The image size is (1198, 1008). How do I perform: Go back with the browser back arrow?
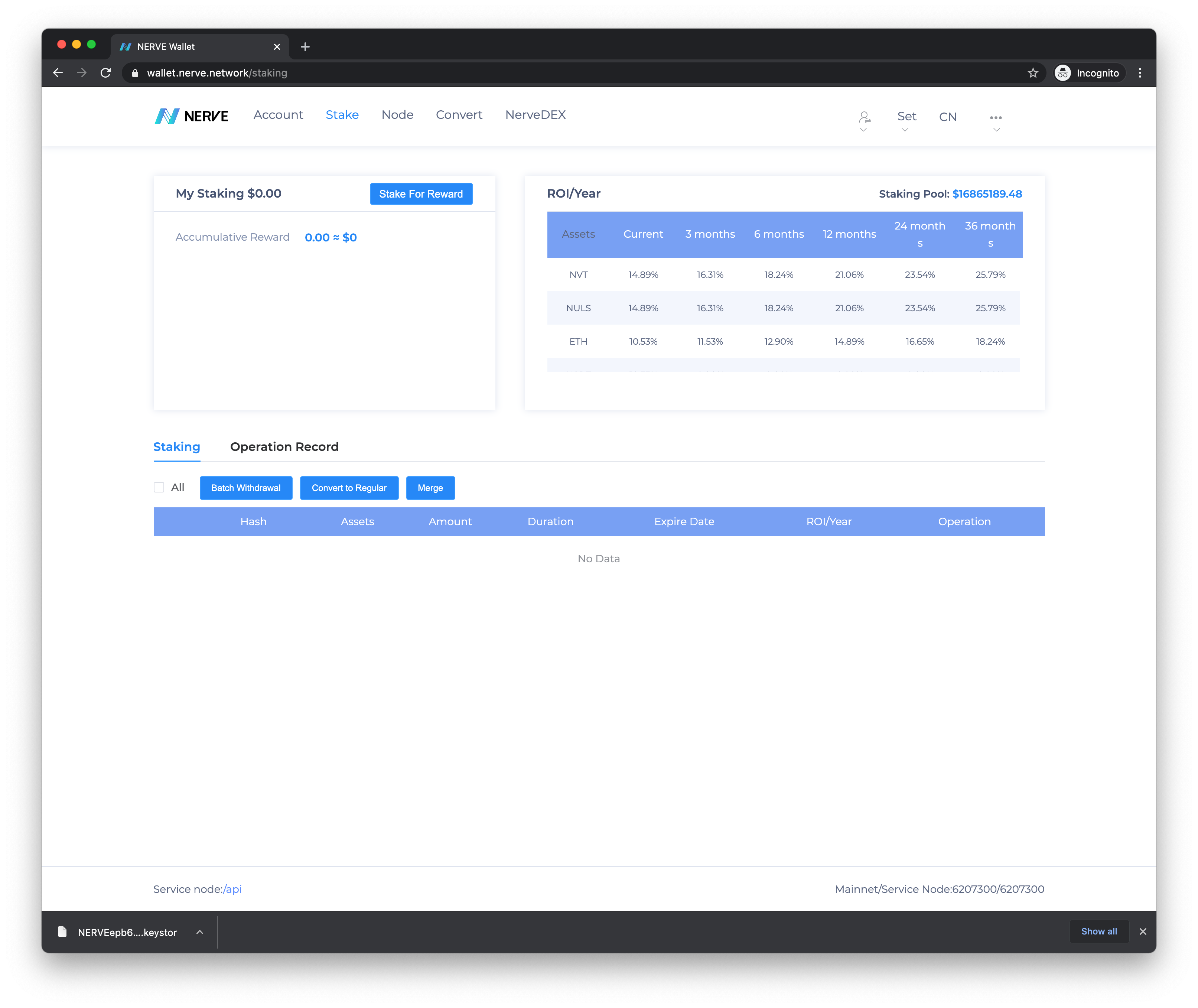pyautogui.click(x=58, y=72)
